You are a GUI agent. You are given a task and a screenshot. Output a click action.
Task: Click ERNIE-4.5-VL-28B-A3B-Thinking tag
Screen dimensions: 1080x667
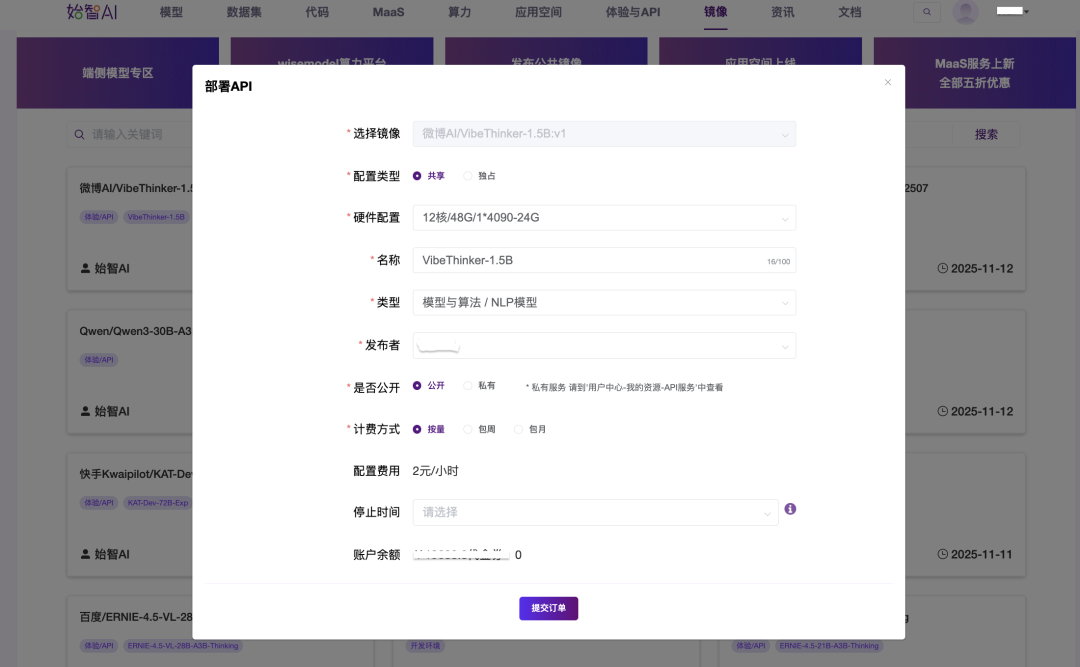point(183,646)
